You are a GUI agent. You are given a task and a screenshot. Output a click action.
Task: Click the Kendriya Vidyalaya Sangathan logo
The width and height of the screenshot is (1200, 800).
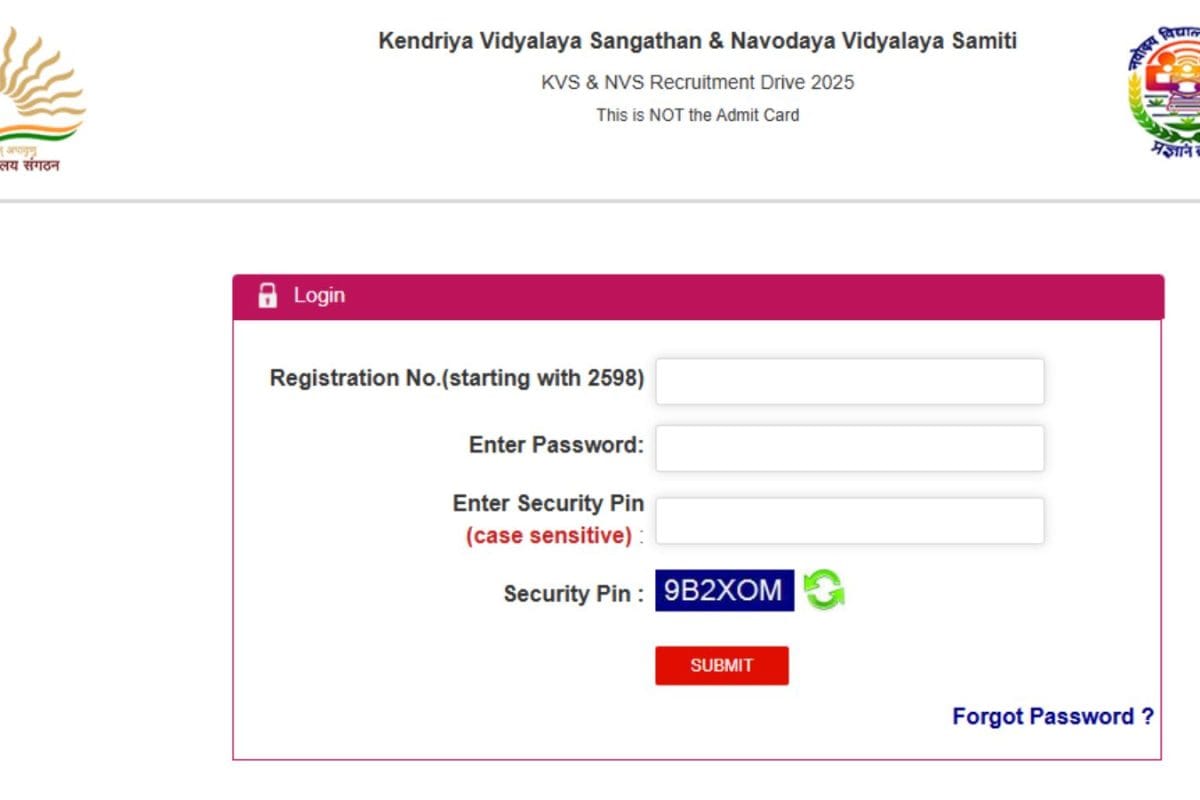40,85
